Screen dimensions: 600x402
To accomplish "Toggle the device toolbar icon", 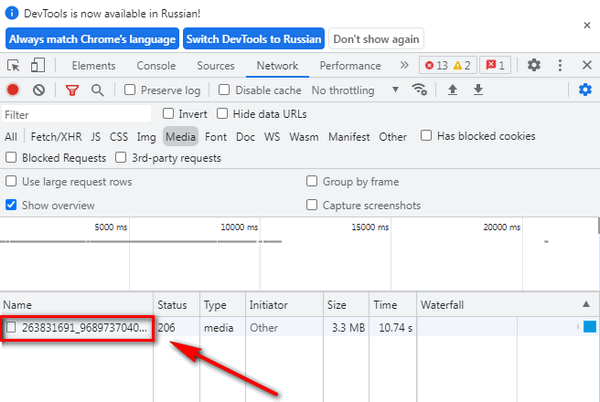I will pos(37,66).
